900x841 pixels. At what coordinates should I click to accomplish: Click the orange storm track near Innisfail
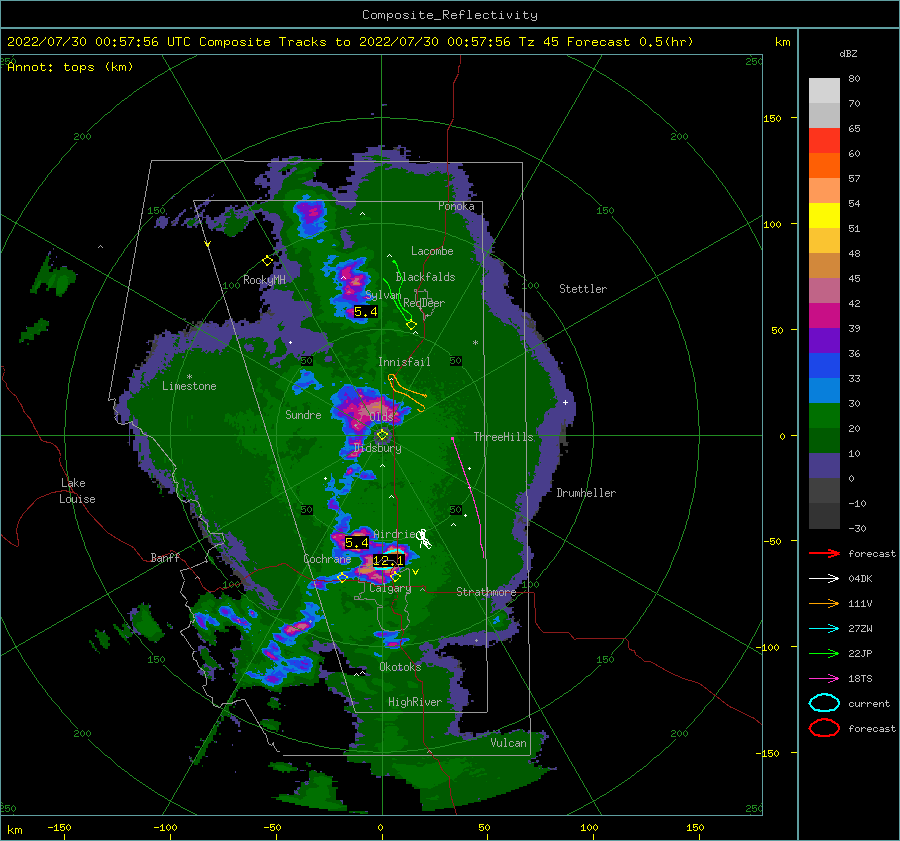[407, 393]
